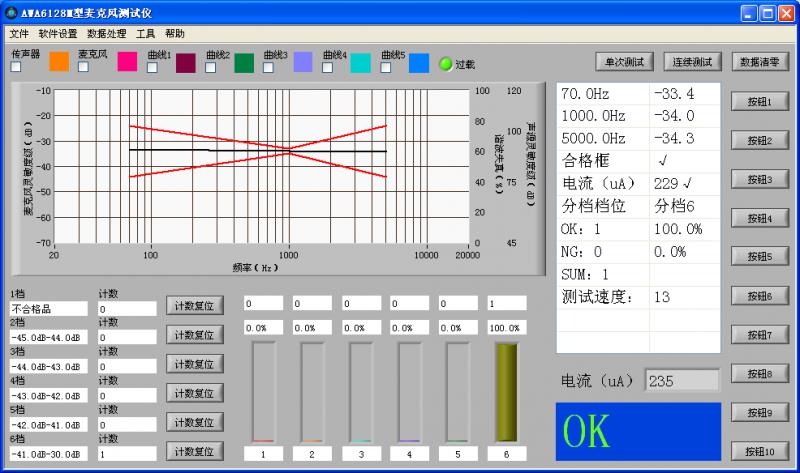Click the pink 麦克风 color swatch
800x473 pixels.
[127, 62]
